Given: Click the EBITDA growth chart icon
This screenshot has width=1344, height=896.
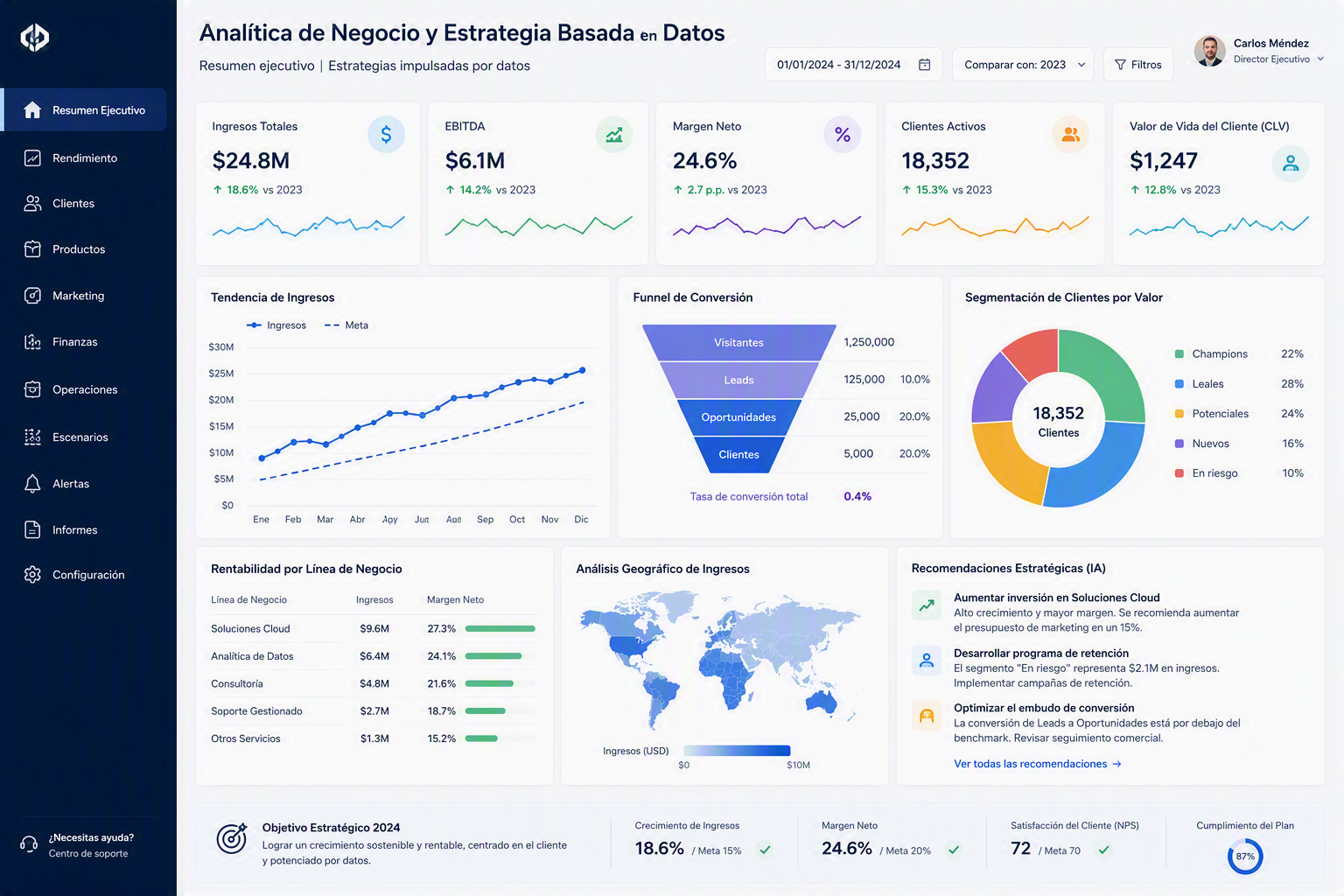Looking at the screenshot, I should pos(614,135).
